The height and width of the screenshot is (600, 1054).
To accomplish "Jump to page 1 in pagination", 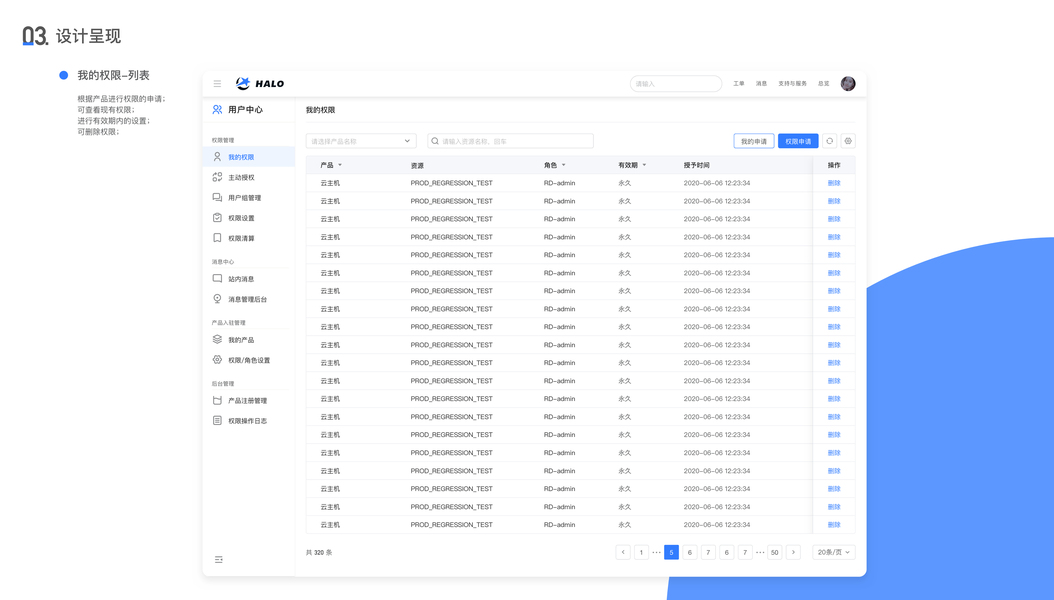I will [641, 552].
